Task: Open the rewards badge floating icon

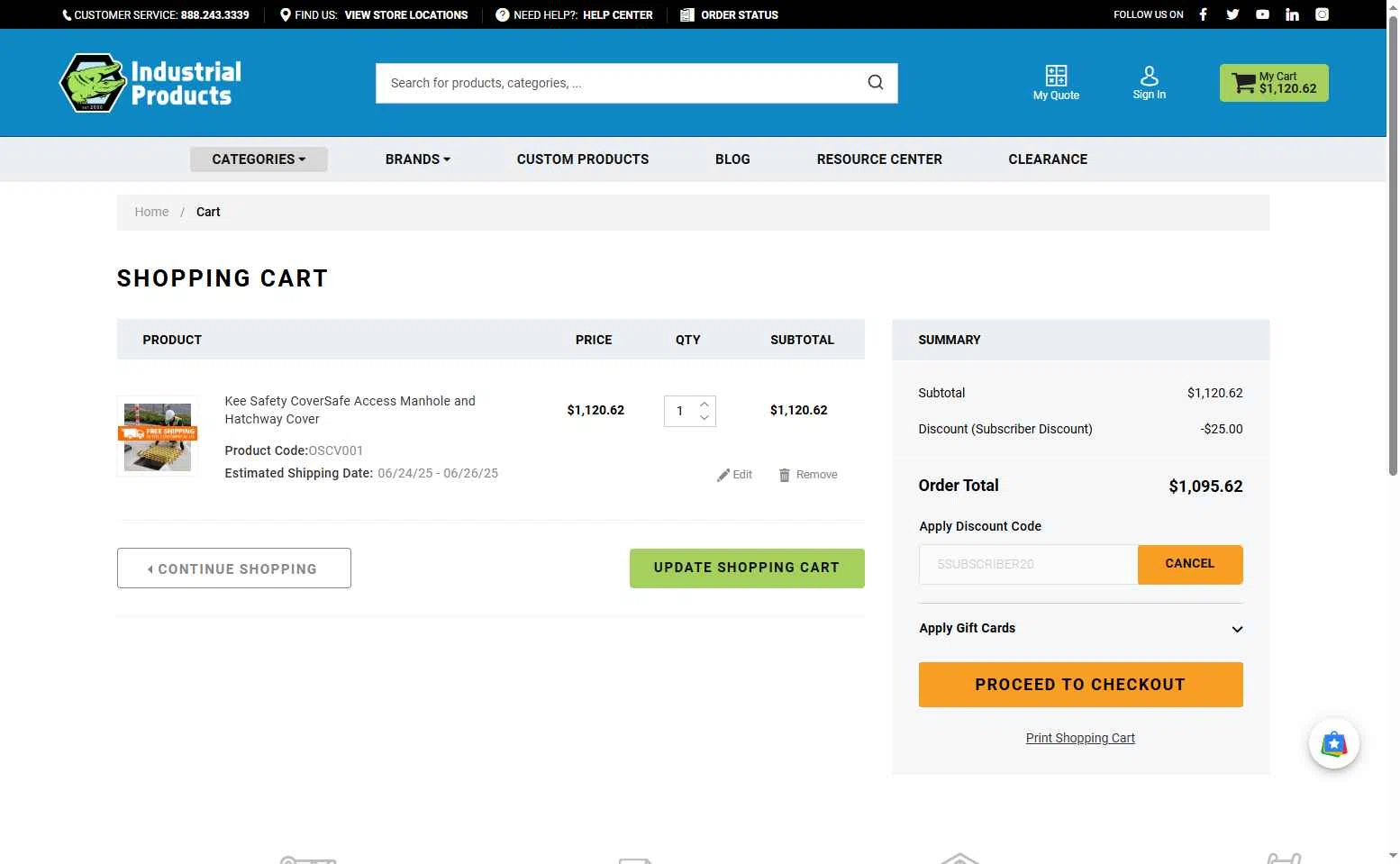Action: coord(1334,744)
